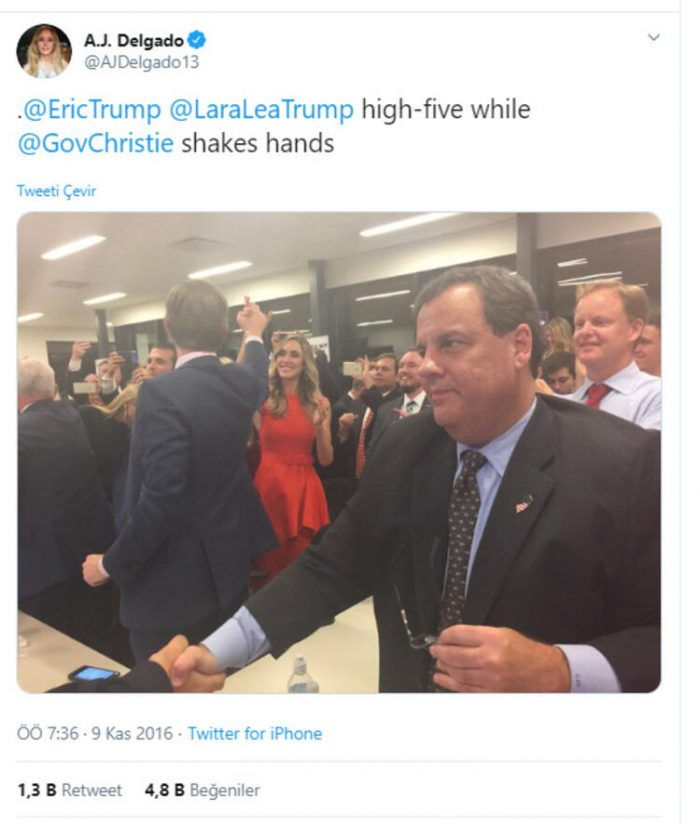
Task: Visit the @AJDelgado13 handle
Action: [142, 62]
